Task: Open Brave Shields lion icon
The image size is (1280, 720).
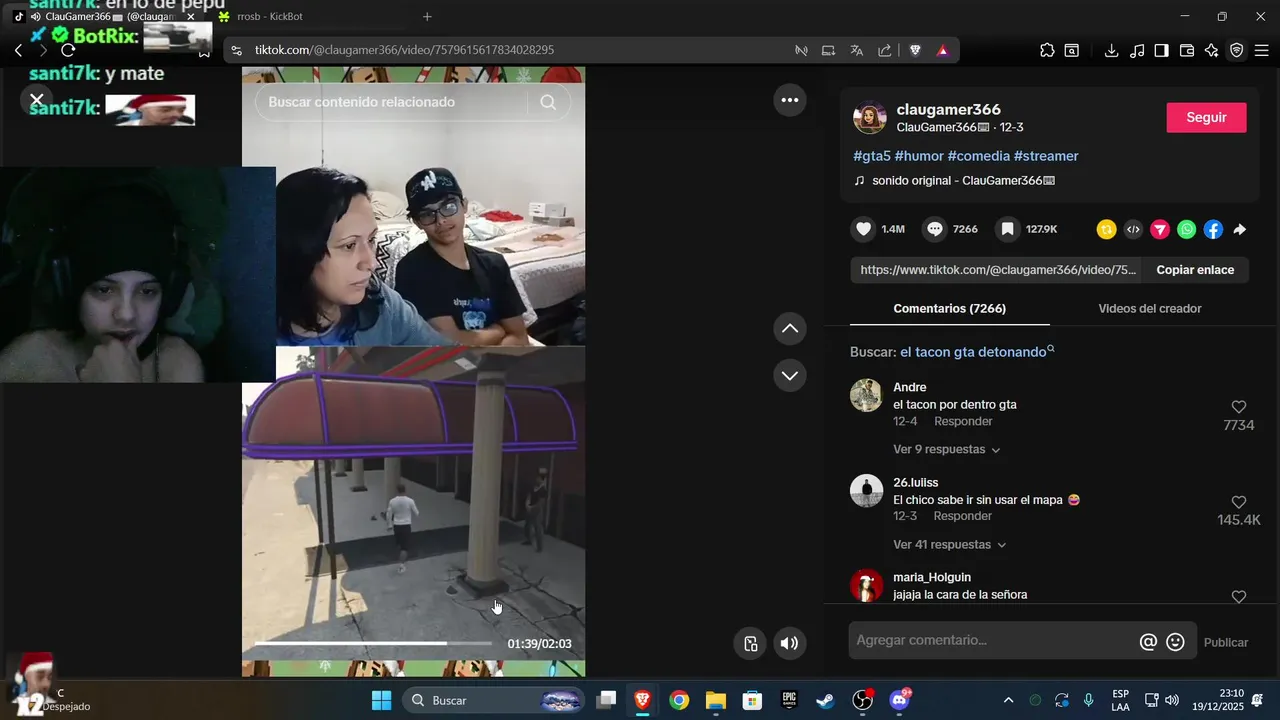Action: click(915, 50)
